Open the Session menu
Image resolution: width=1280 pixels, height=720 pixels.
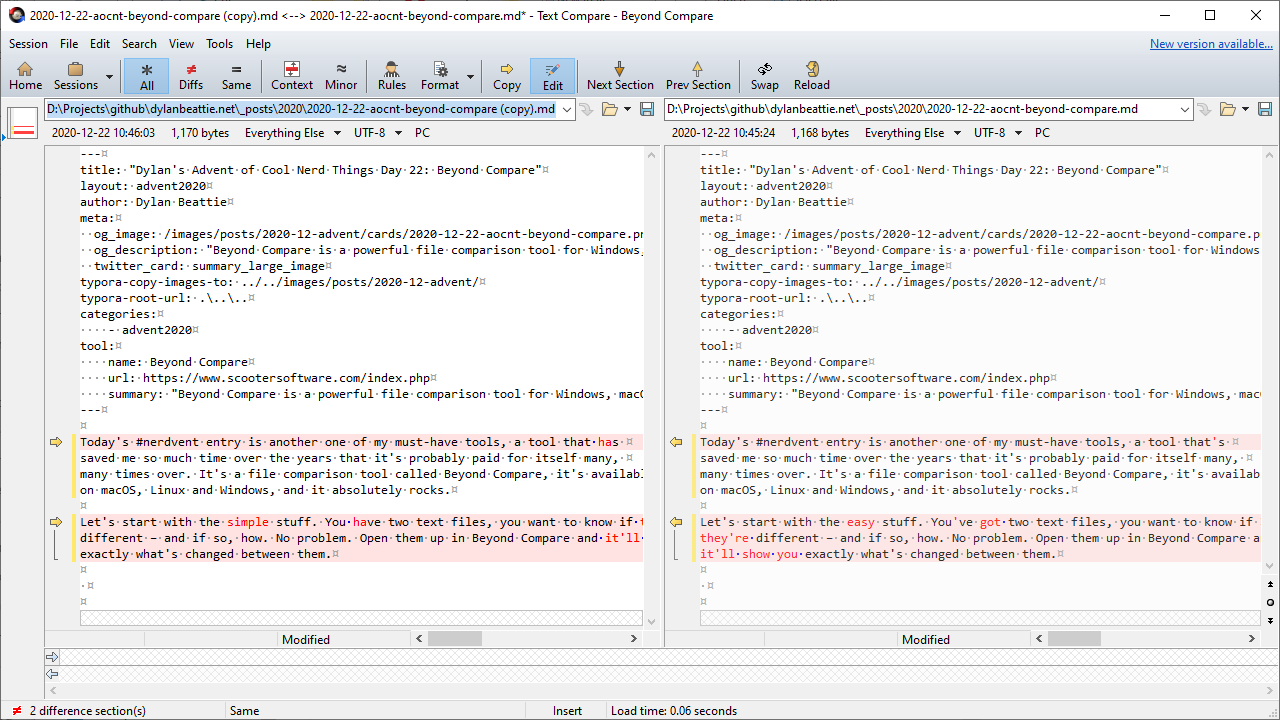tap(28, 44)
